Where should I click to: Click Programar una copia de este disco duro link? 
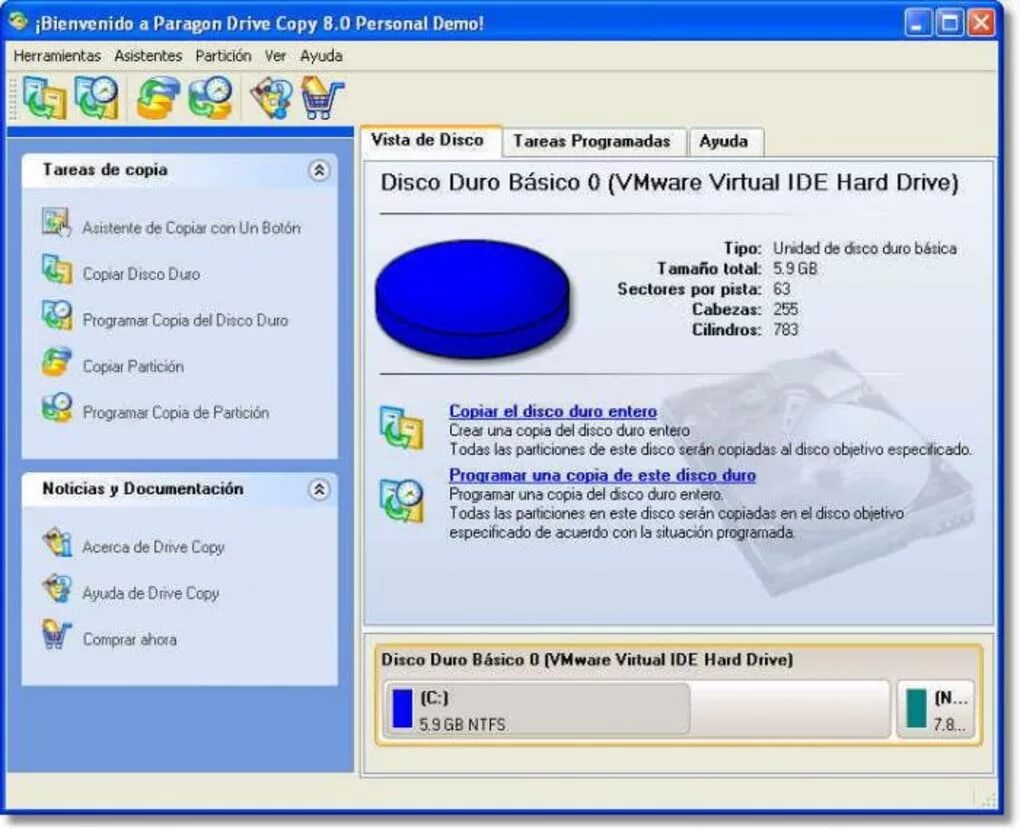tap(602, 475)
